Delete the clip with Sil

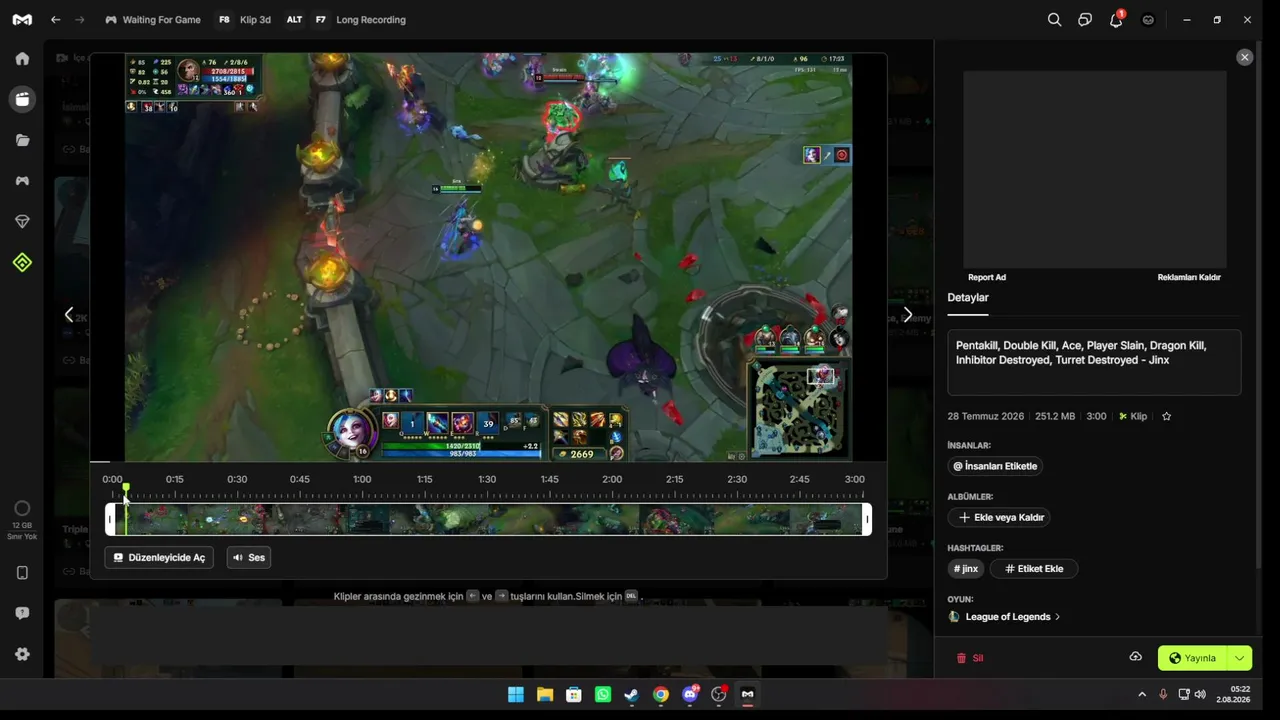pyautogui.click(x=970, y=658)
